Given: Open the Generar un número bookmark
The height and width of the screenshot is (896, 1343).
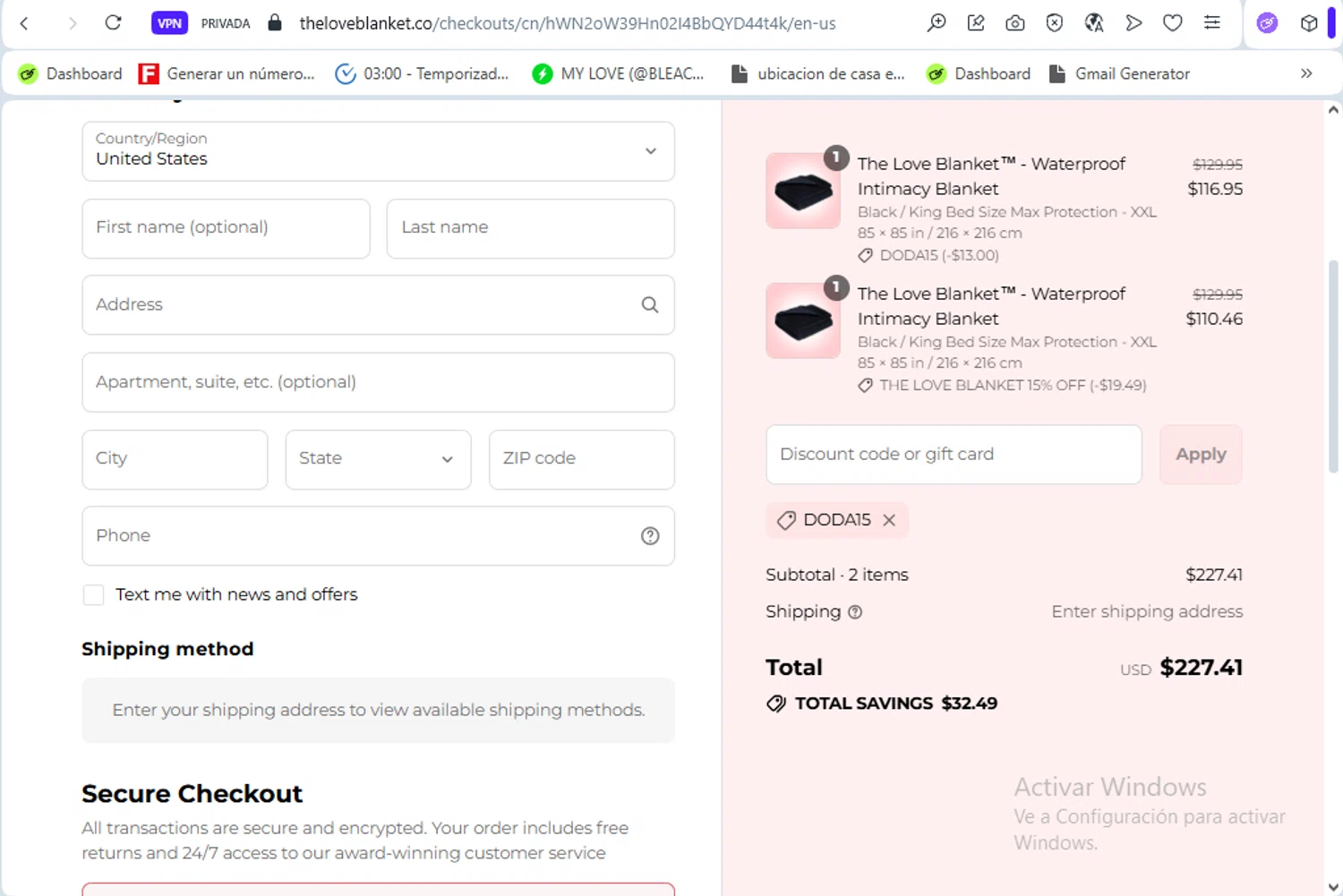Looking at the screenshot, I should (x=227, y=73).
